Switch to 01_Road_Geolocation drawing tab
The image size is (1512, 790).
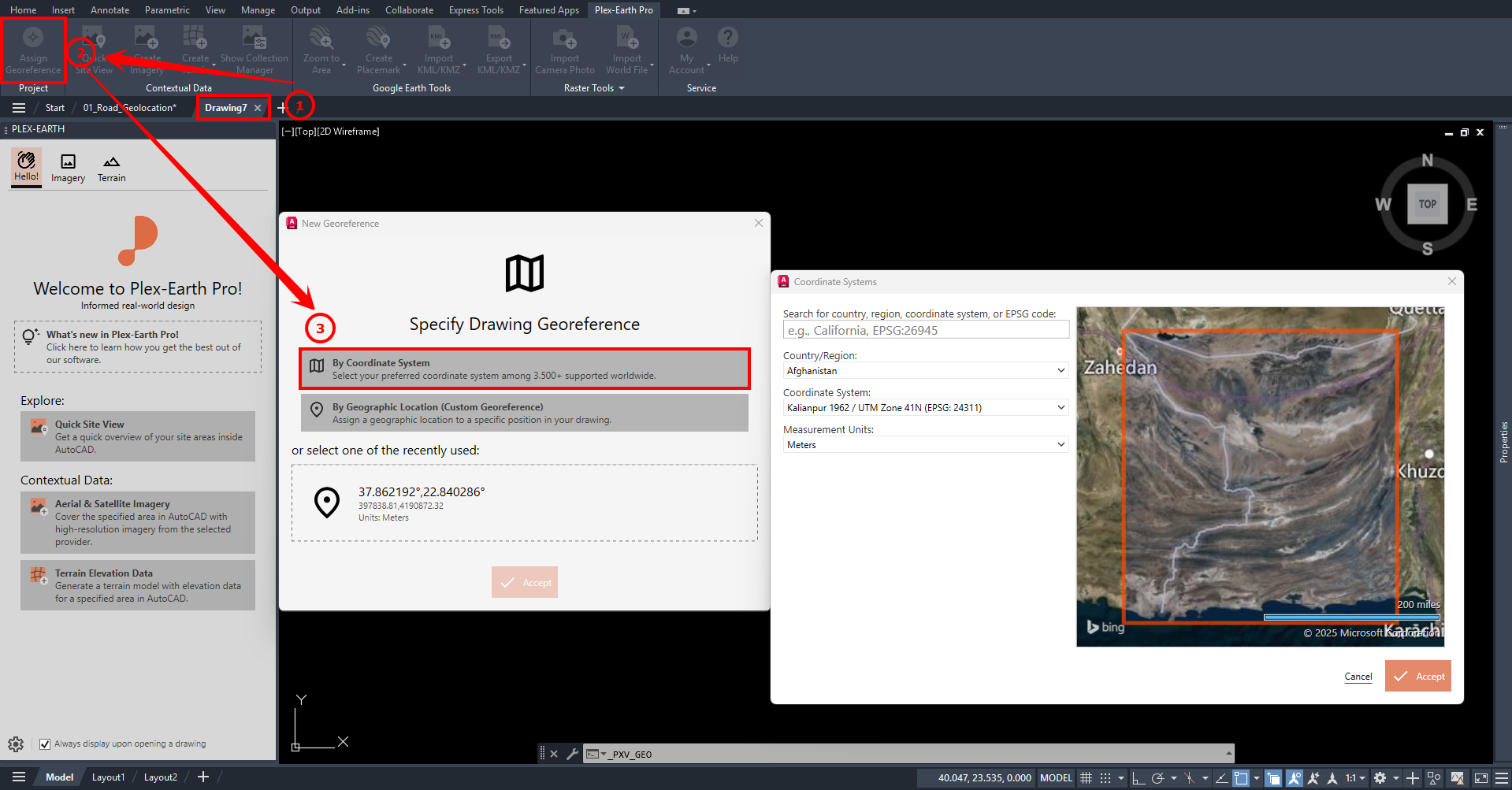pyautogui.click(x=130, y=108)
